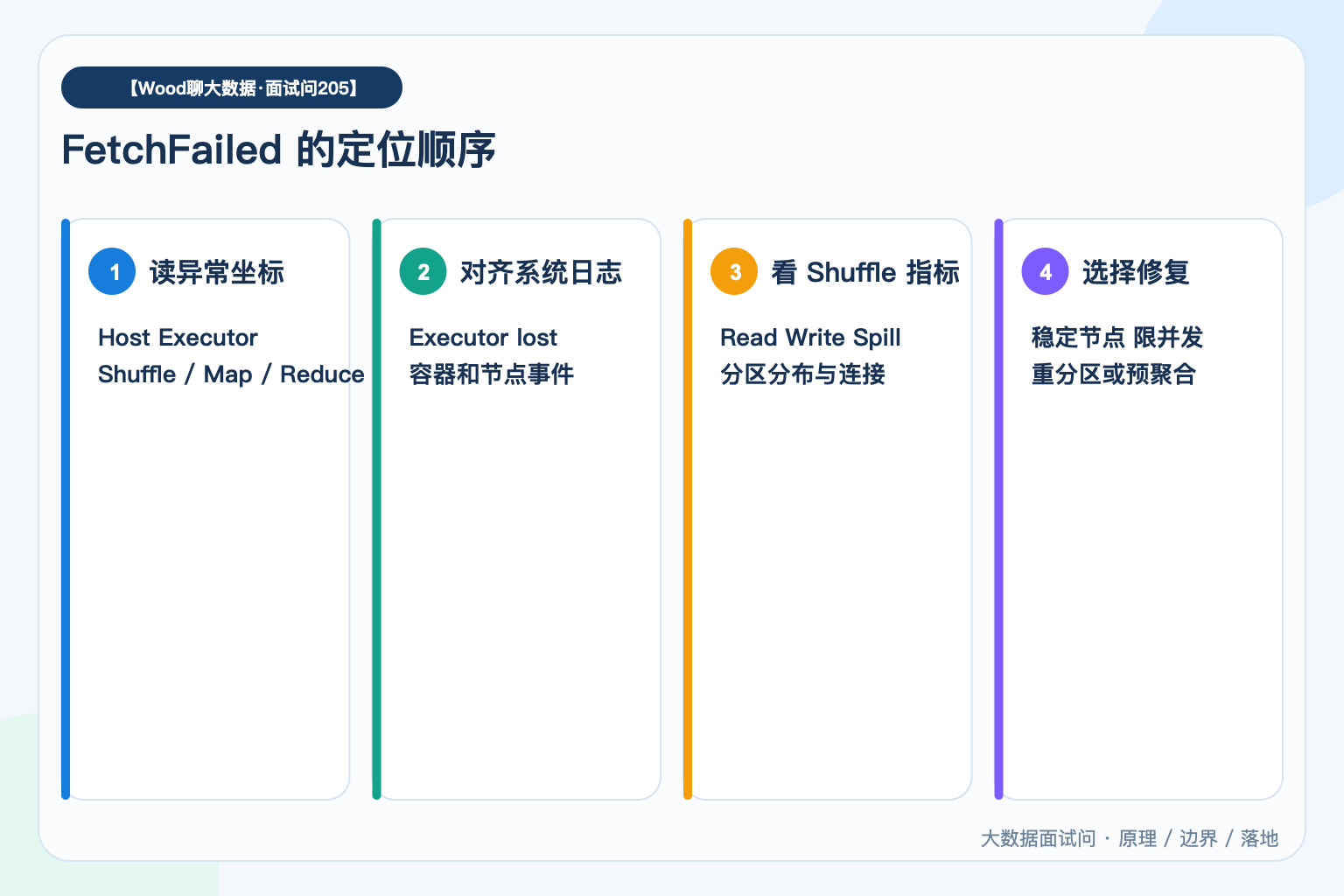Viewport: 1344px width, 896px height.
Task: Click the blue number 1 badge
Action: [112, 271]
